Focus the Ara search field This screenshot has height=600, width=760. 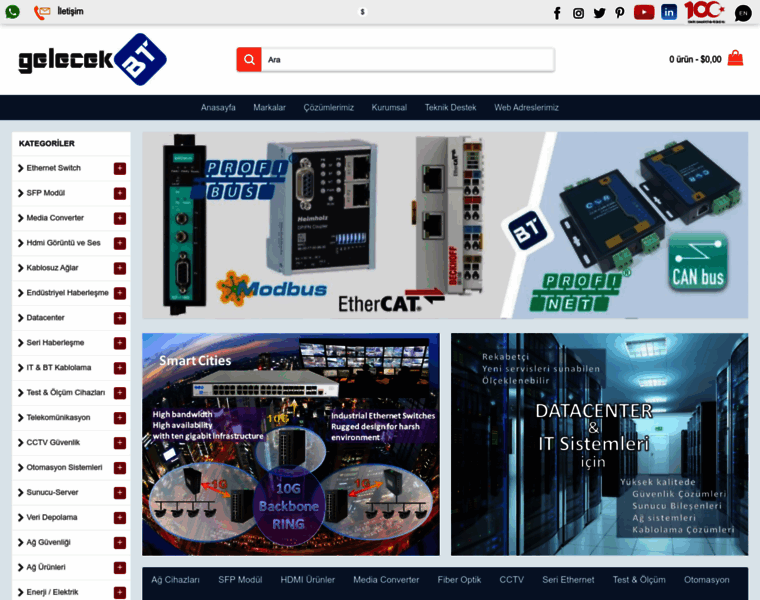point(408,60)
